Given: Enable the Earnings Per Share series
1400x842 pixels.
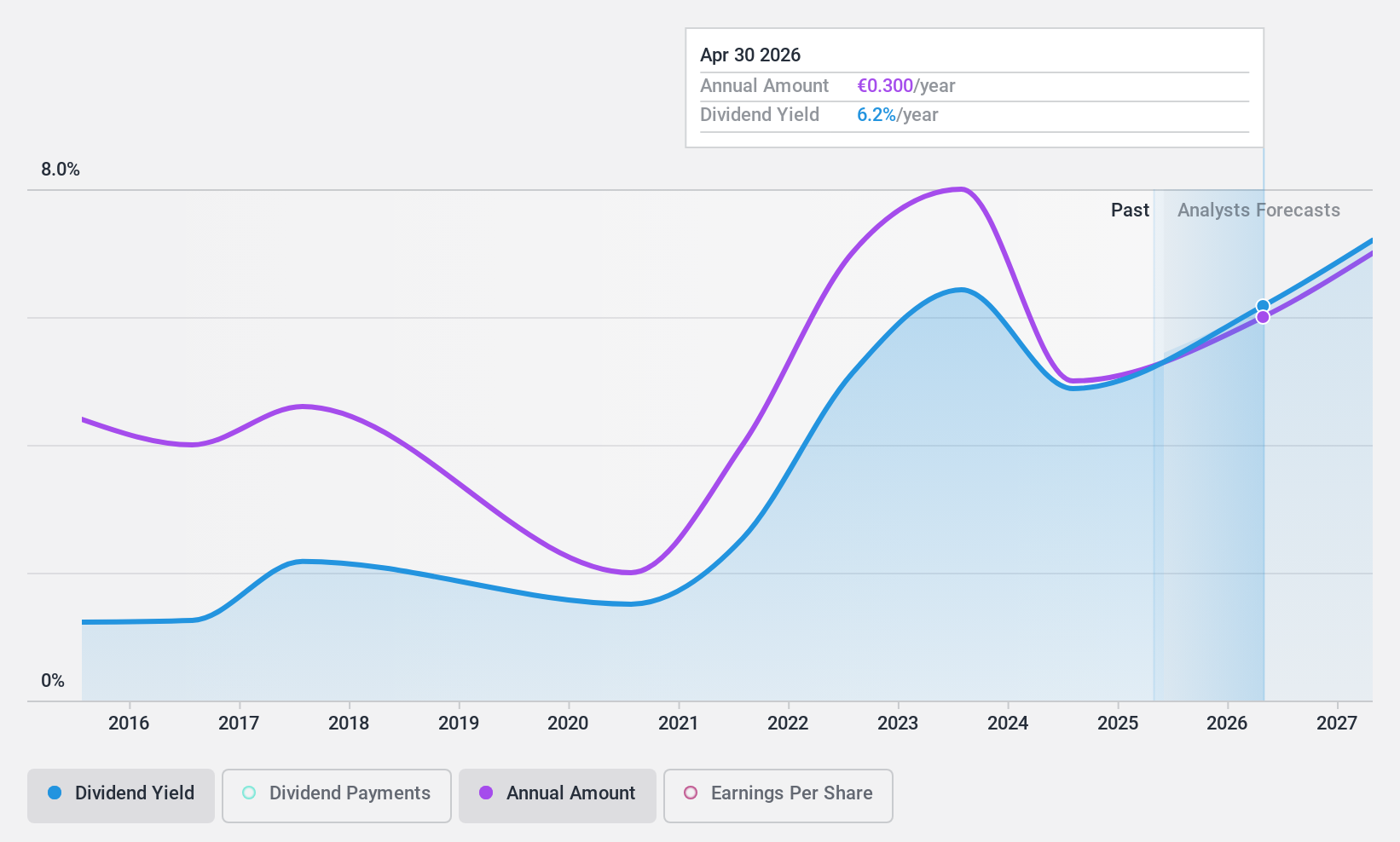Looking at the screenshot, I should pyautogui.click(x=778, y=796).
